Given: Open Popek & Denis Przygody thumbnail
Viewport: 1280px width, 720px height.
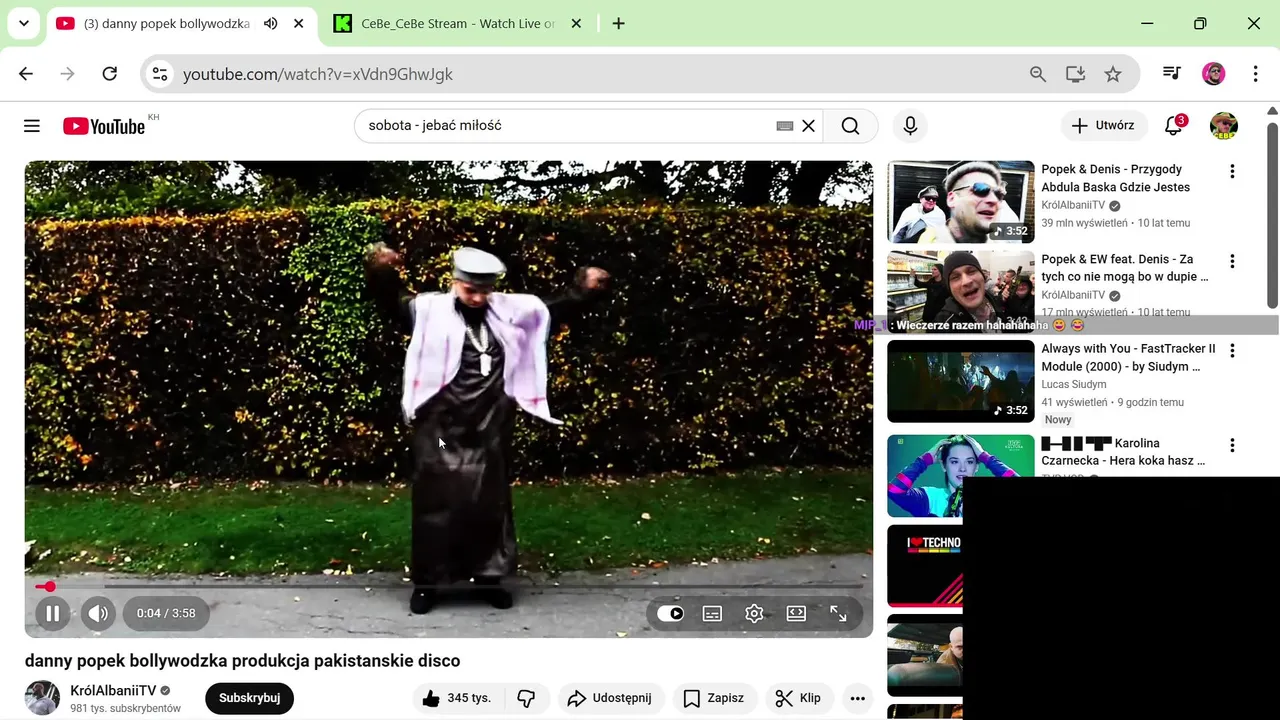Looking at the screenshot, I should 961,202.
